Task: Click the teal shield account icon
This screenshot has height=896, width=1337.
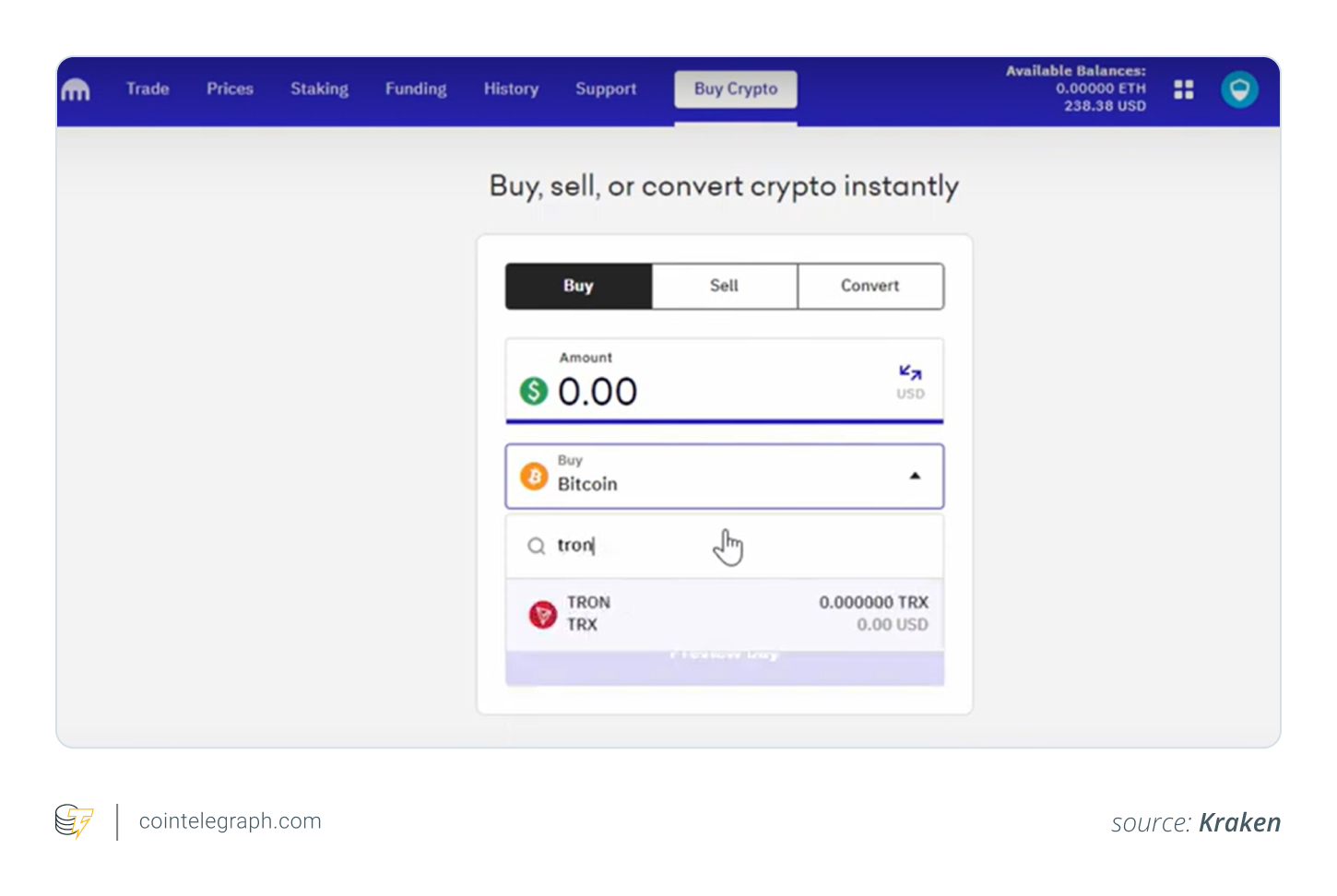Action: pos(1239,89)
